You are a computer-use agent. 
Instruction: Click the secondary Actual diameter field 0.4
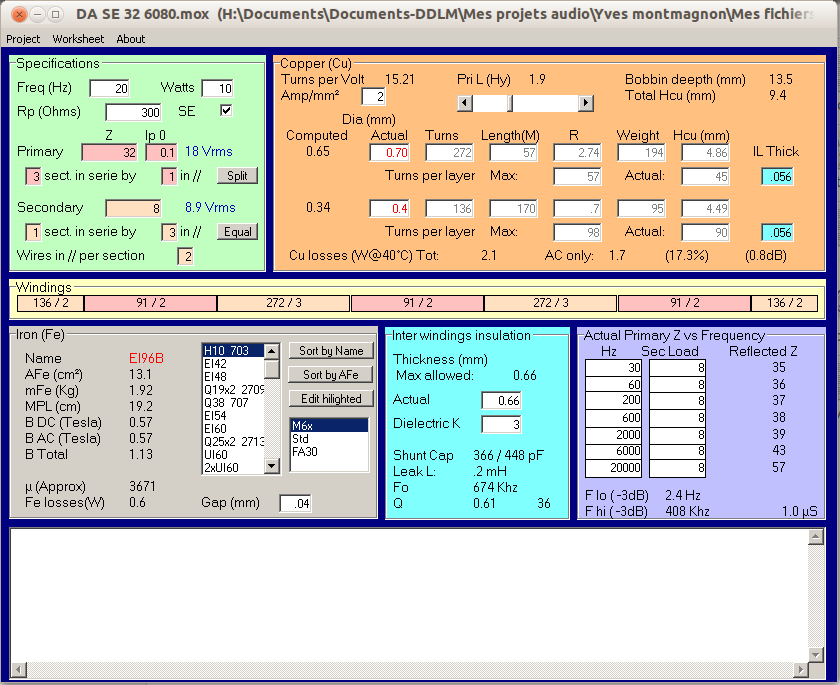tap(389, 208)
